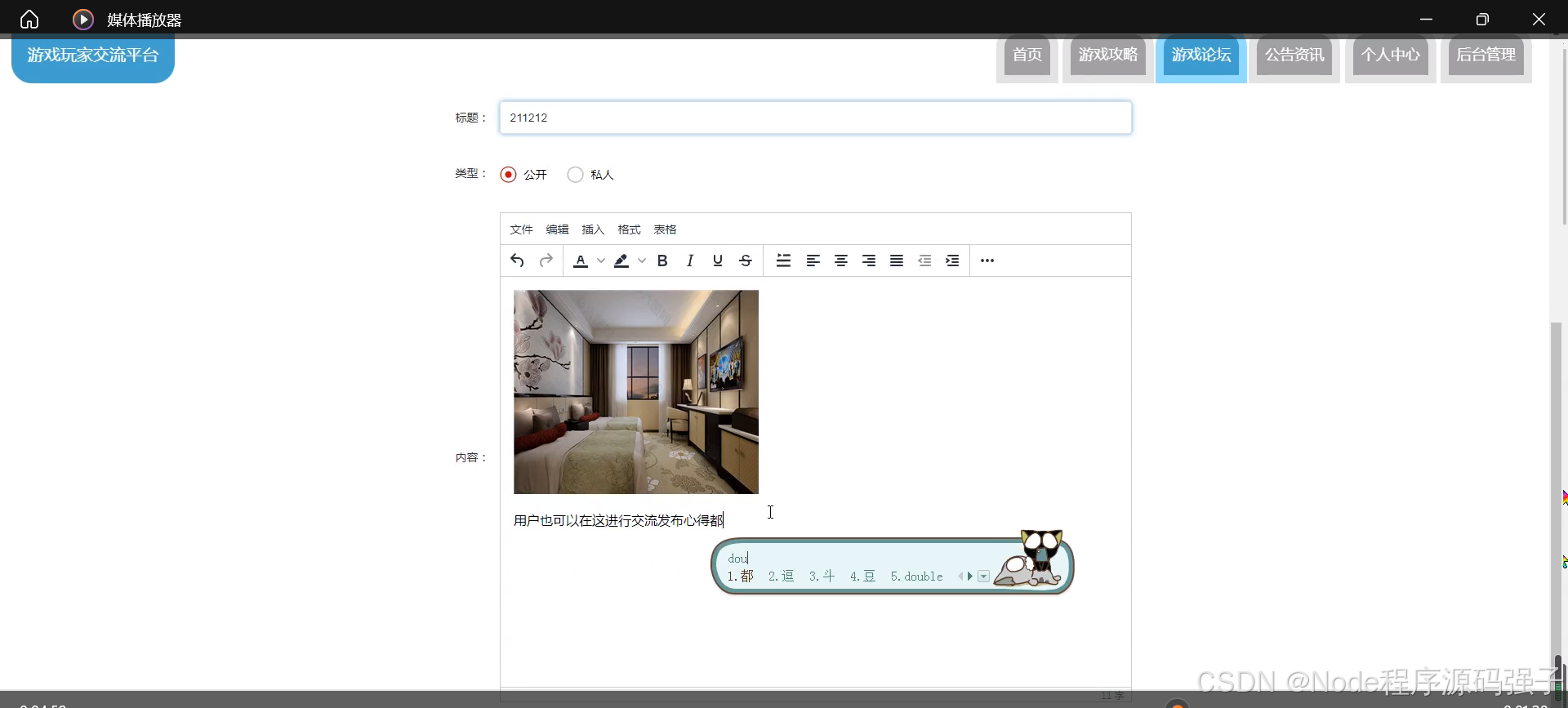Toggle bold formatting
The width and height of the screenshot is (1568, 708).
click(662, 260)
